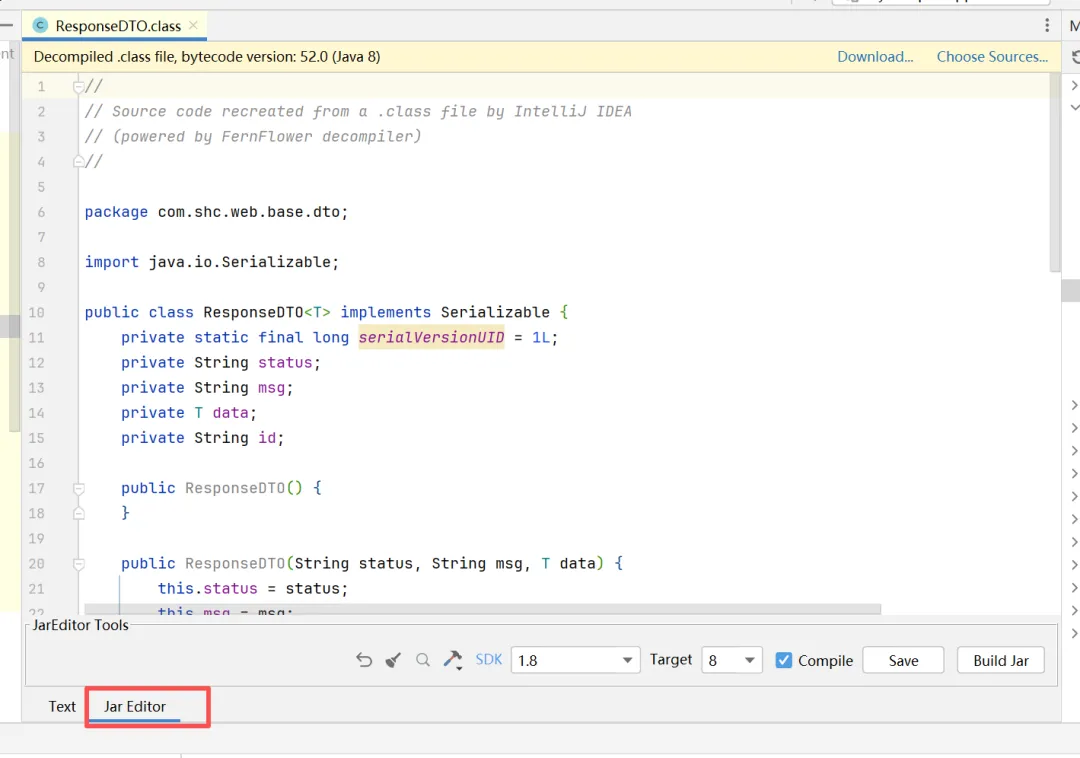Click the word 'package' on line 6
1080x758 pixels.
pos(116,212)
